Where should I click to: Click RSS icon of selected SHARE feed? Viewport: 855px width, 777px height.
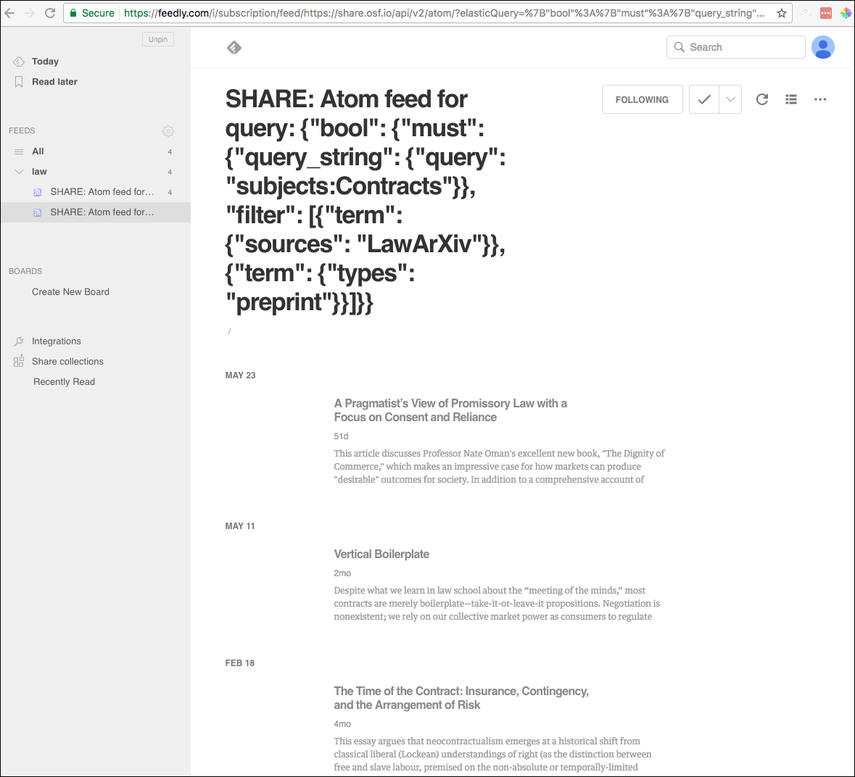[x=37, y=212]
